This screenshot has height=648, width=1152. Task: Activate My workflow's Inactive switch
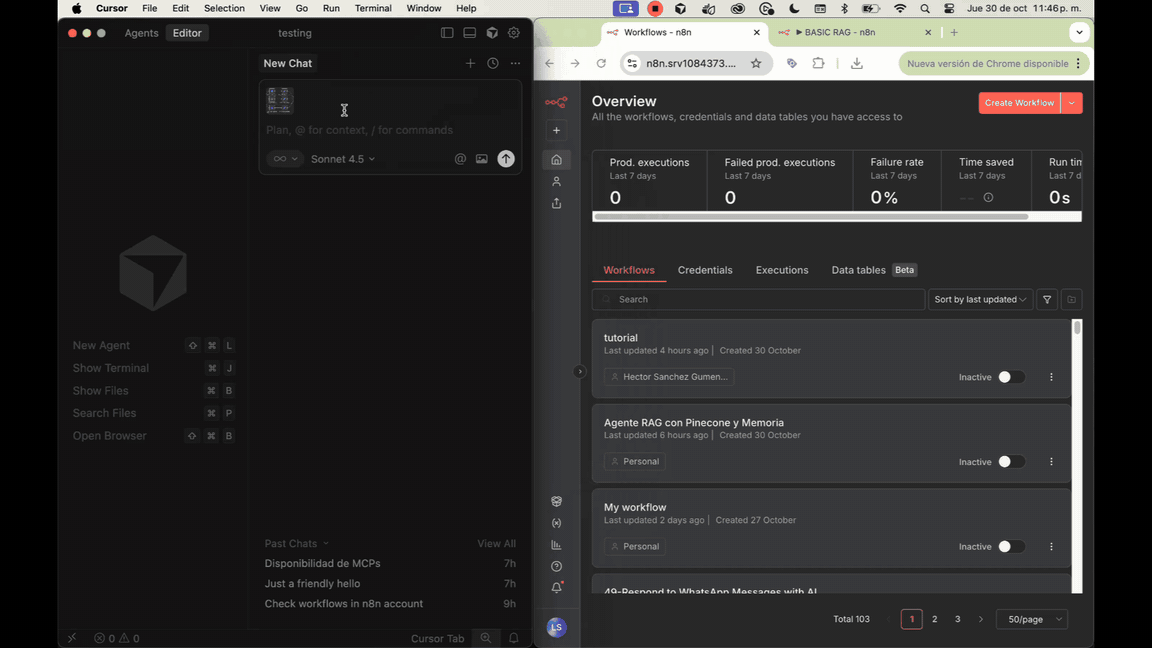coord(1011,546)
